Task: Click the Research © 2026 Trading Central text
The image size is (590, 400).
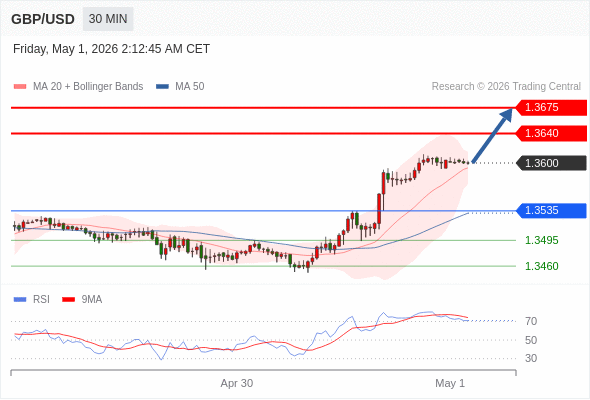Action: [x=506, y=87]
